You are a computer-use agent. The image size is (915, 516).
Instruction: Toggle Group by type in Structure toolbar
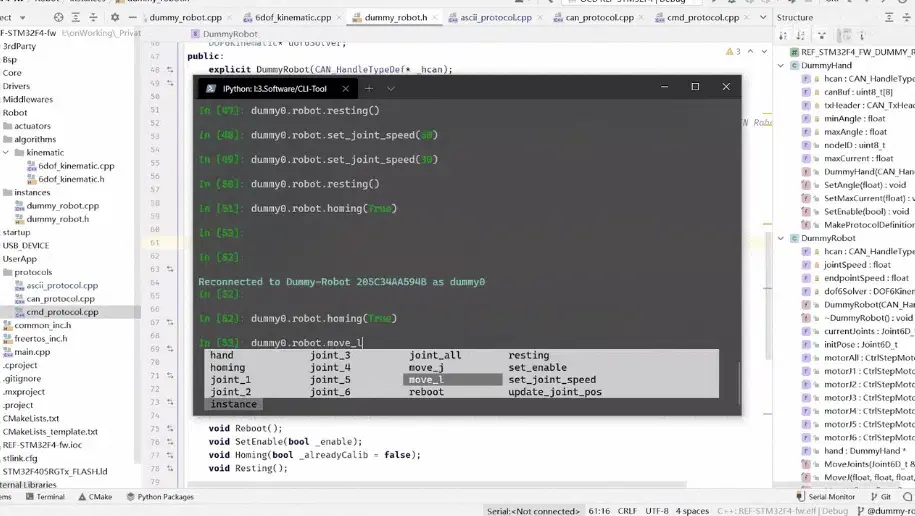pos(822,36)
